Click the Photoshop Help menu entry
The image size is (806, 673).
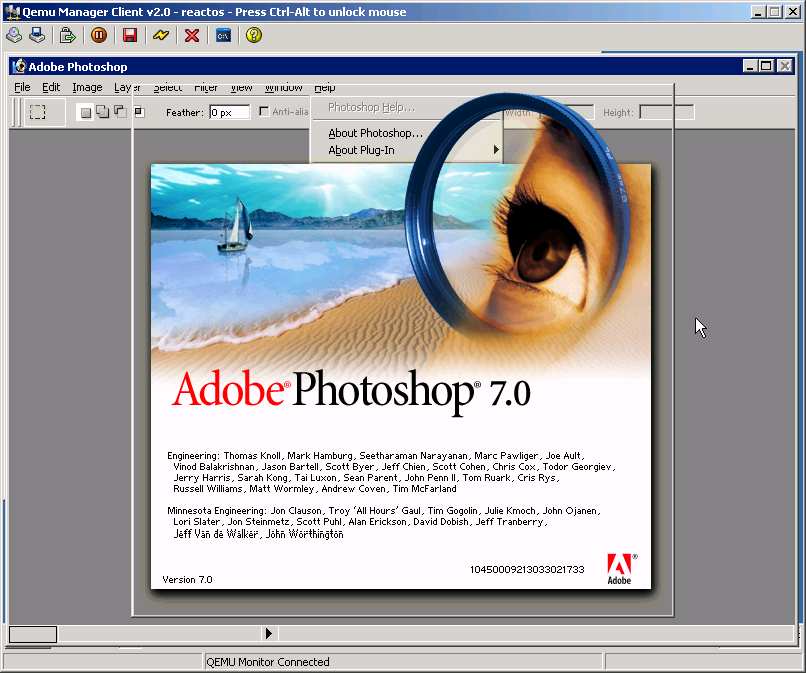click(x=371, y=107)
